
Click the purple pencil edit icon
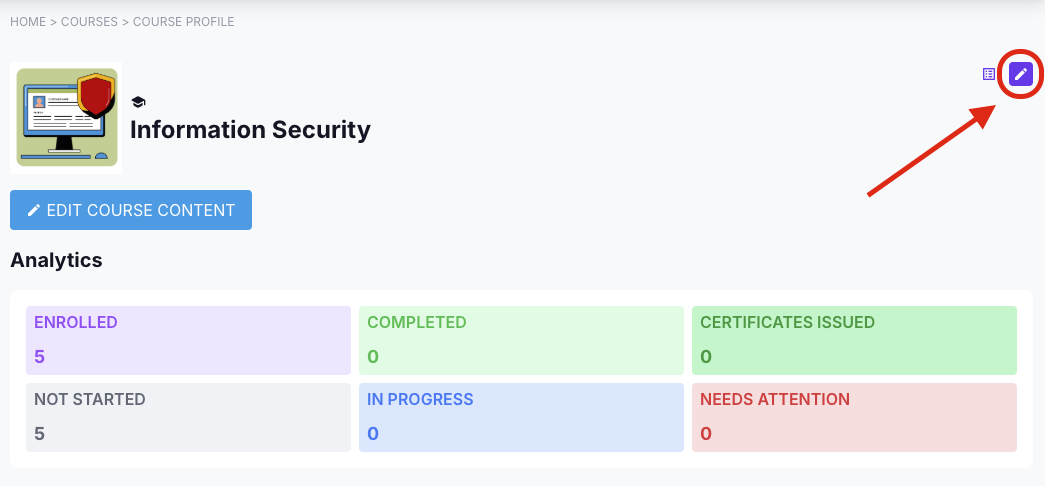1020,74
